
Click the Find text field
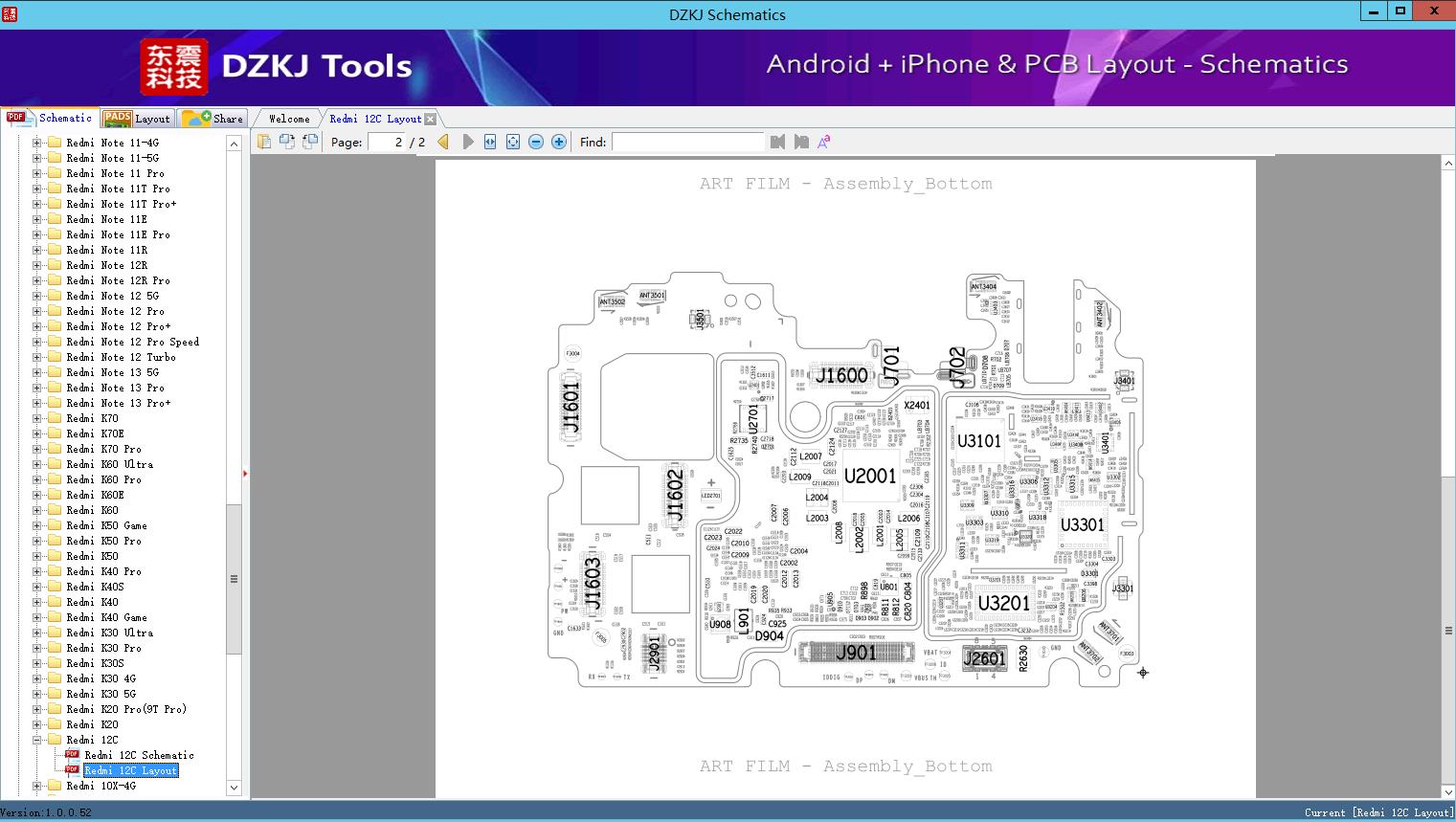(687, 142)
